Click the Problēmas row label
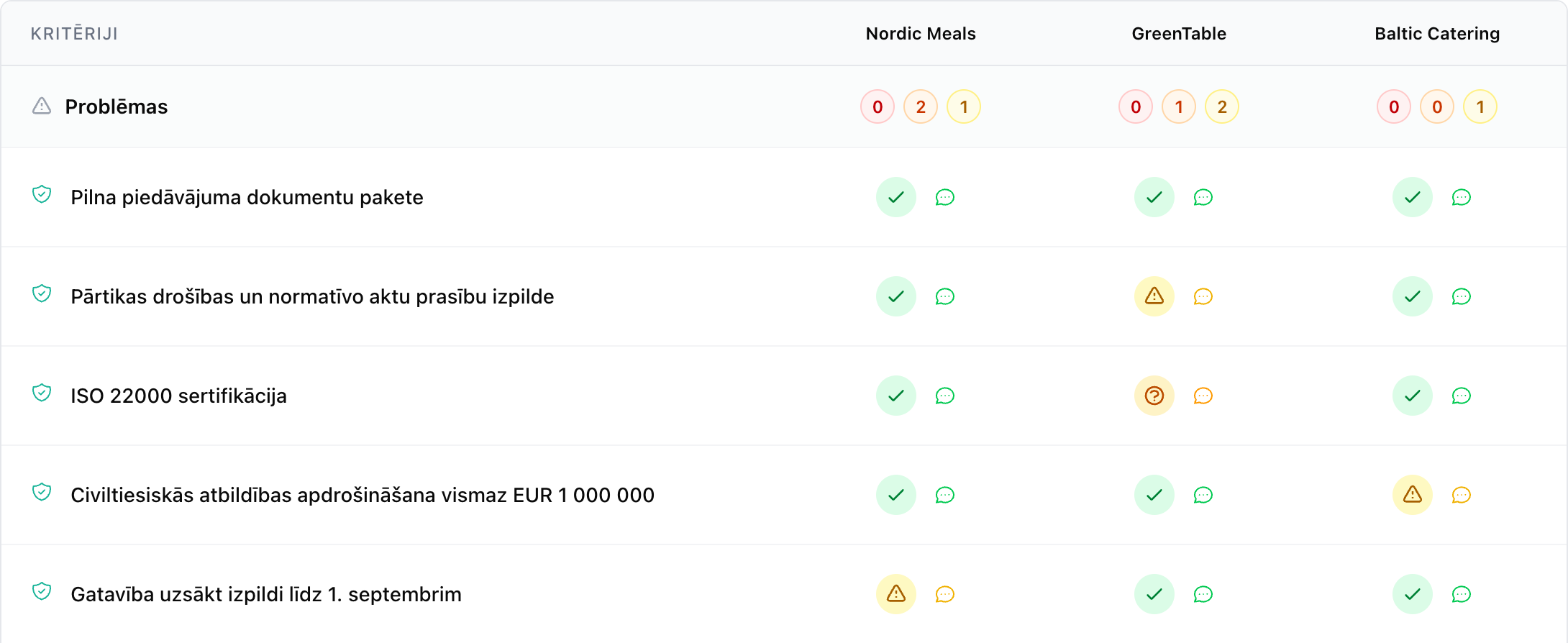The width and height of the screenshot is (1568, 643). click(x=116, y=106)
